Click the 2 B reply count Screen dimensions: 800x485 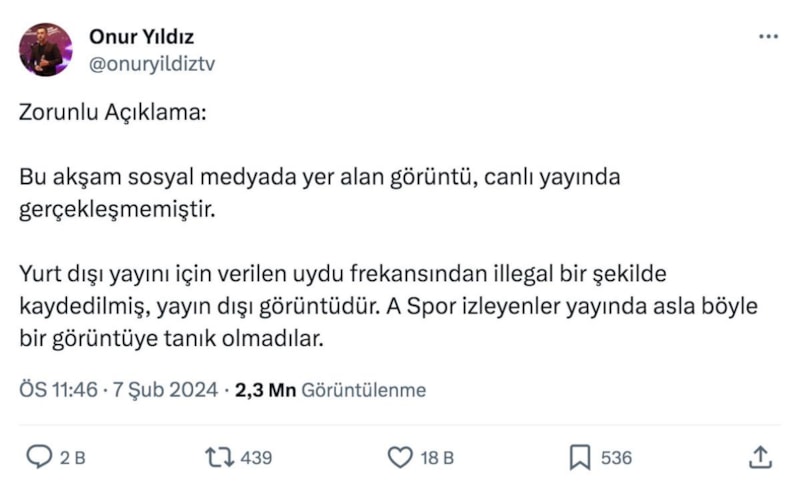click(x=72, y=458)
